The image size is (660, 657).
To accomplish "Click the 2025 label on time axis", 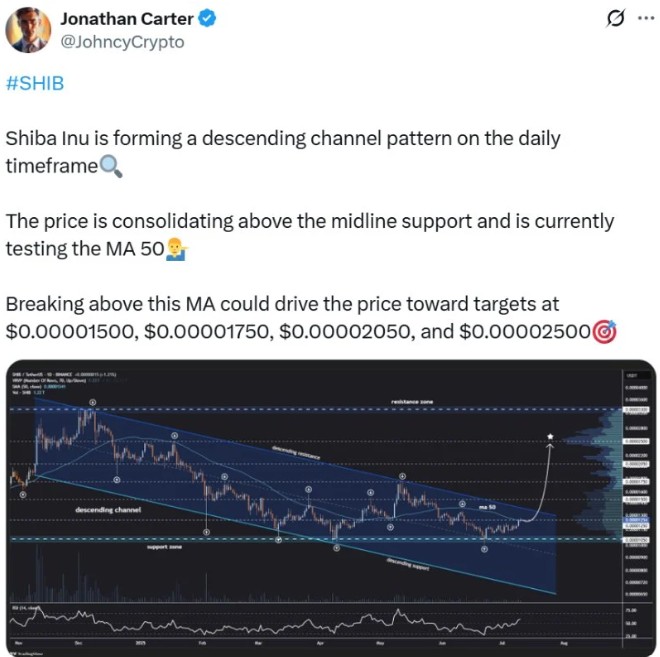I will [x=141, y=643].
